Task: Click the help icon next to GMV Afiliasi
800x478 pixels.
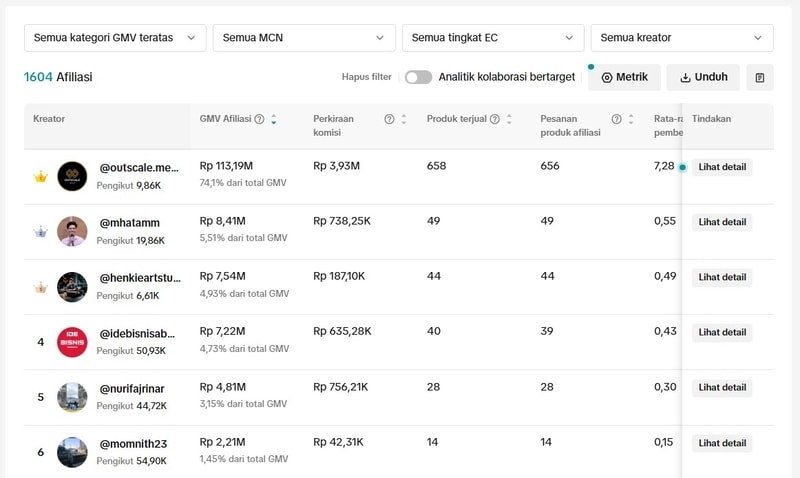Action: point(259,119)
